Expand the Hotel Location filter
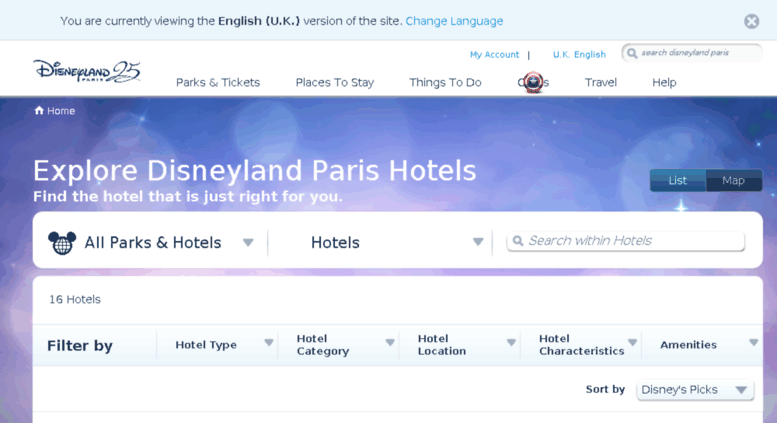 click(x=460, y=345)
